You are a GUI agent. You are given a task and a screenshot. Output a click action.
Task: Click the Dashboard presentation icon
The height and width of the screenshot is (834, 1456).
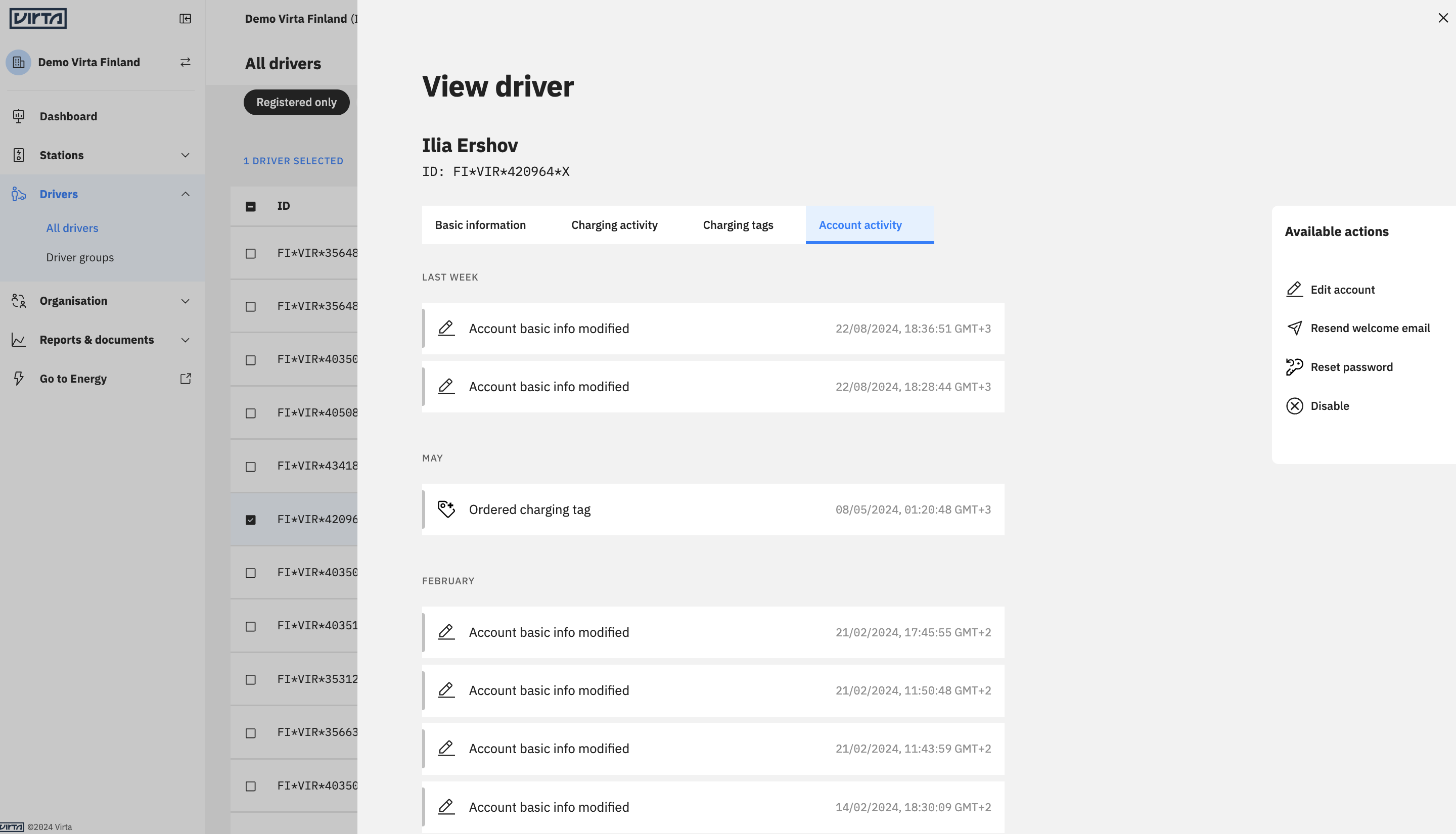18,116
